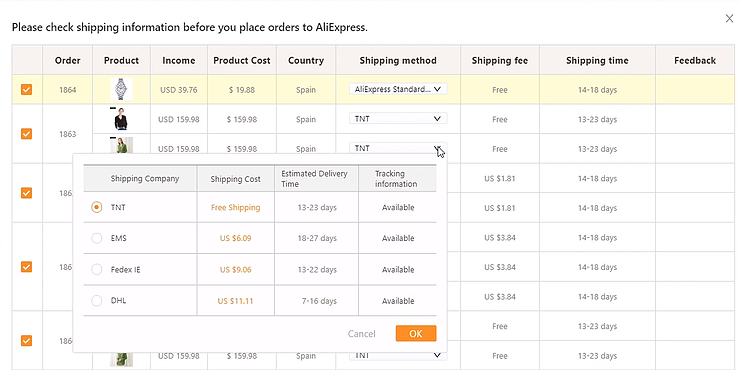Toggle the checkbox beside the US $1.81 rows

click(x=26, y=193)
